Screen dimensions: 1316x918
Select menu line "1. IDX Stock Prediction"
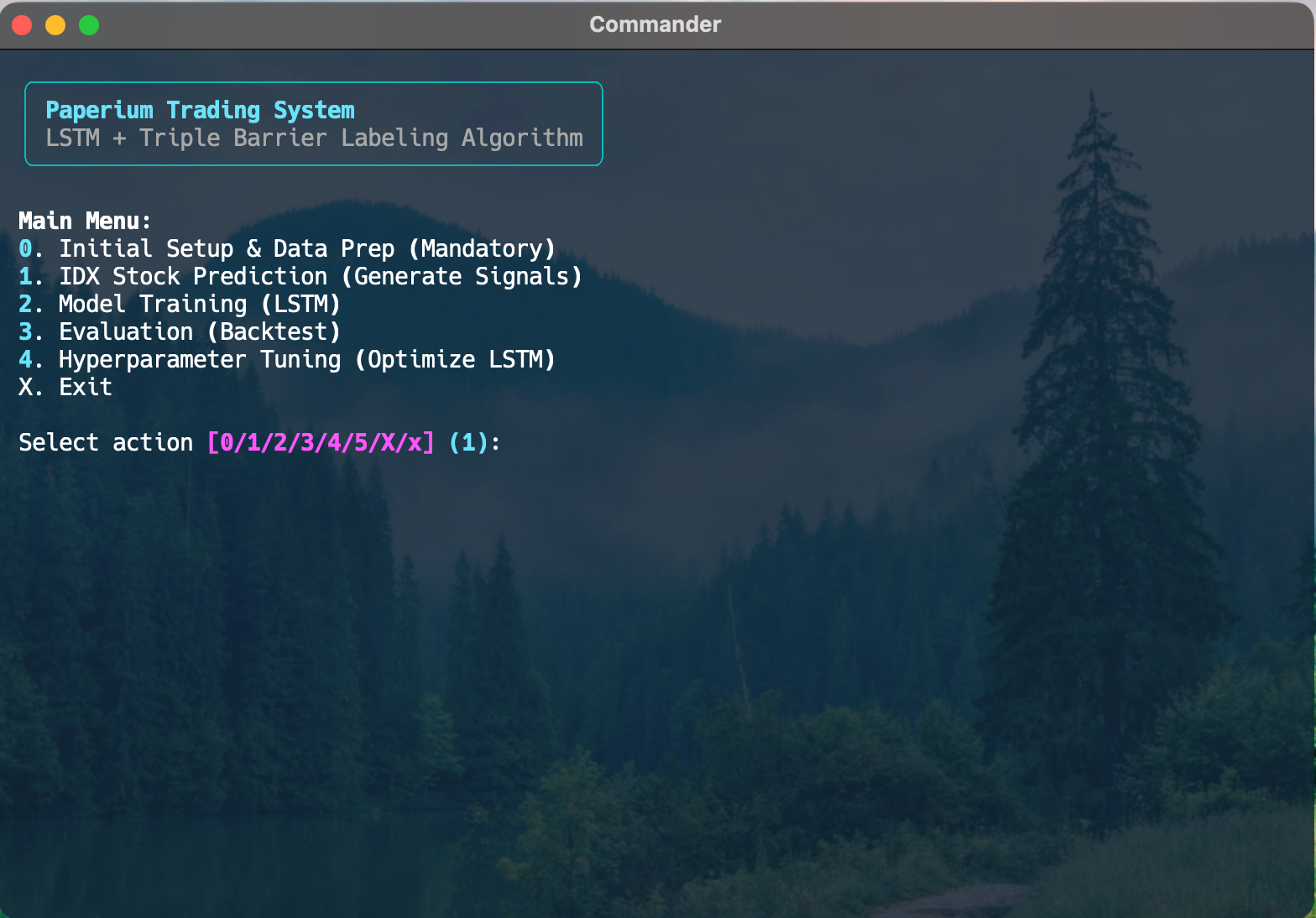tap(300, 276)
